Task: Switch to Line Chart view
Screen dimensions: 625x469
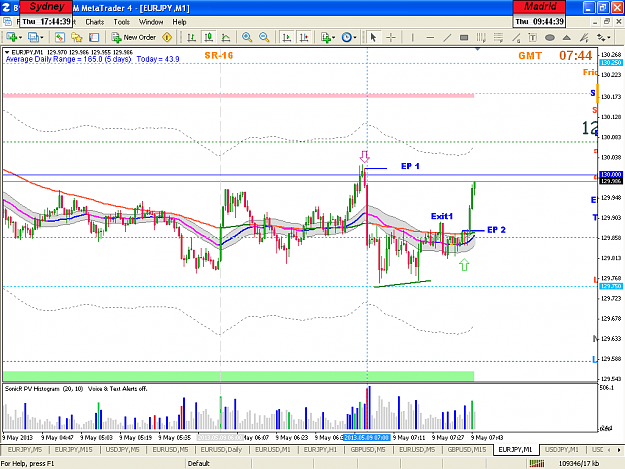Action: (x=226, y=37)
